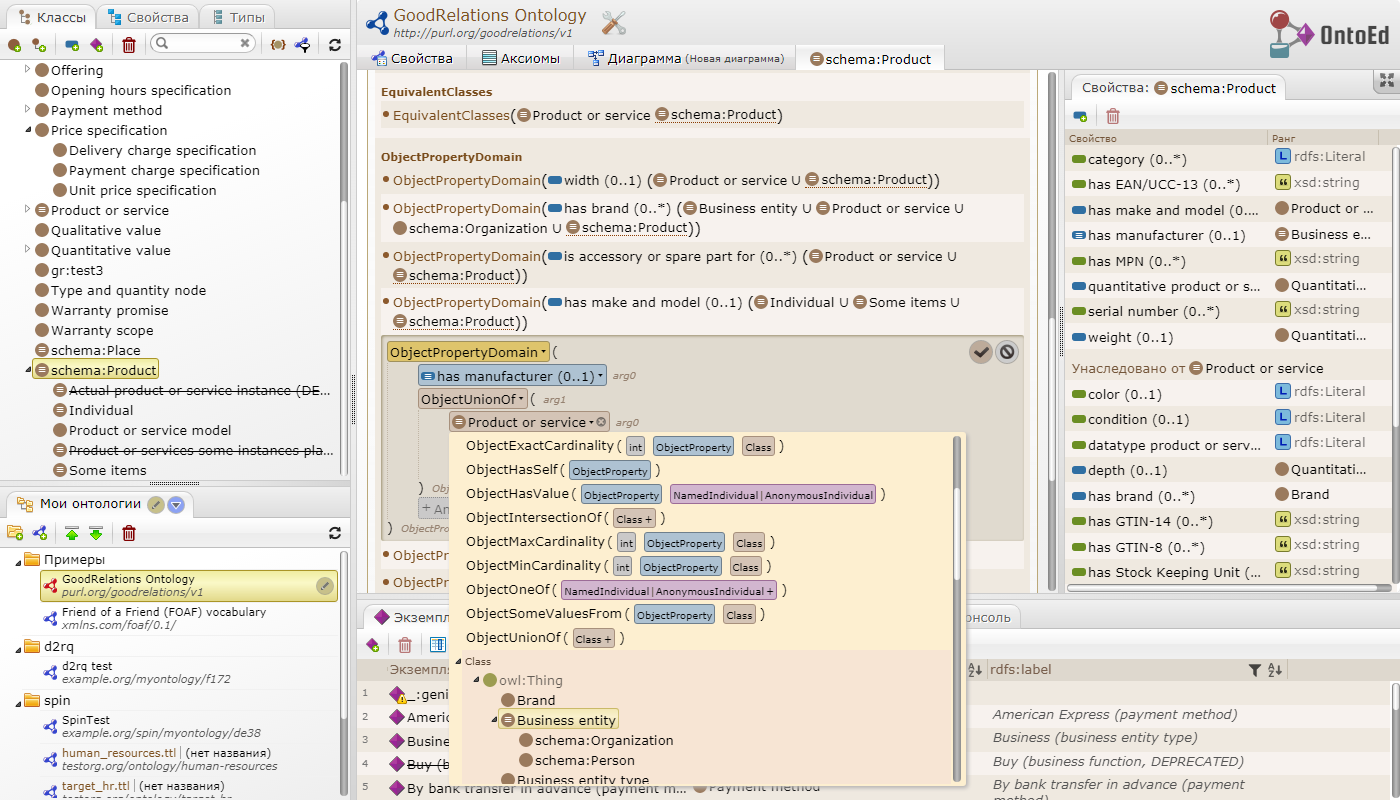Collapse the Price specification node

pos(27,130)
